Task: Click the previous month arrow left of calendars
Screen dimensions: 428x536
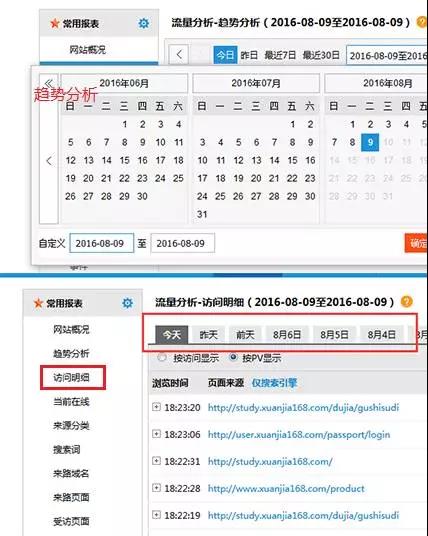Action: (49, 161)
